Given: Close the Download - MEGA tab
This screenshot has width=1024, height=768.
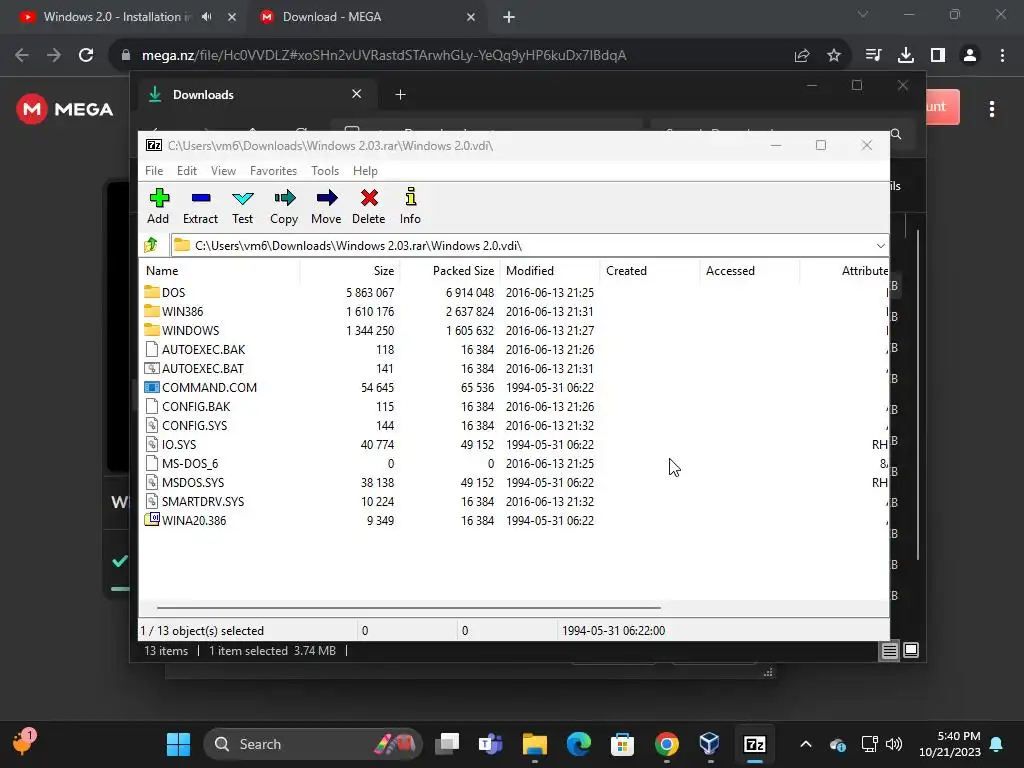Looking at the screenshot, I should 471,17.
